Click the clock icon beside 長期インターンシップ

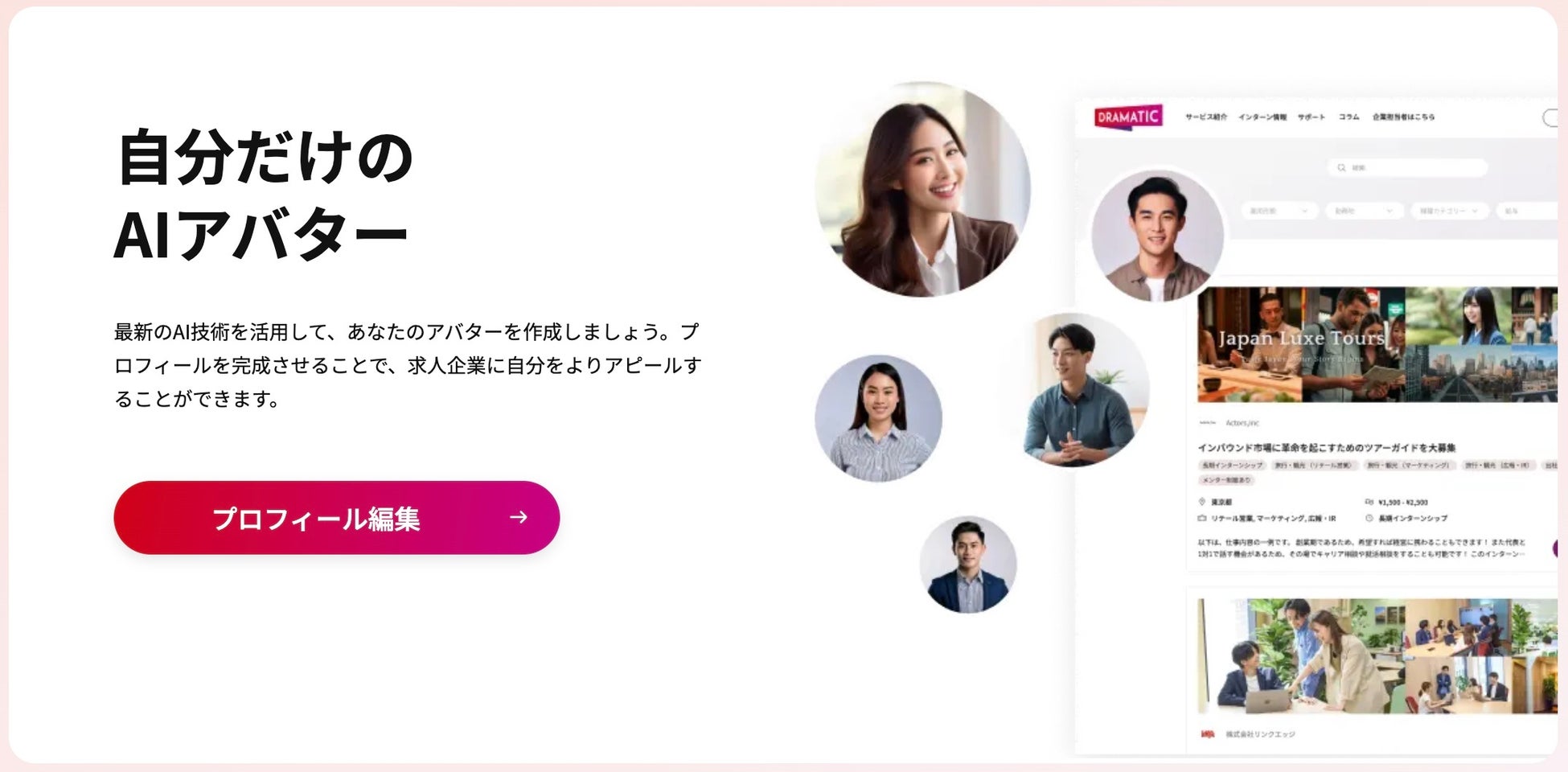(x=1369, y=518)
